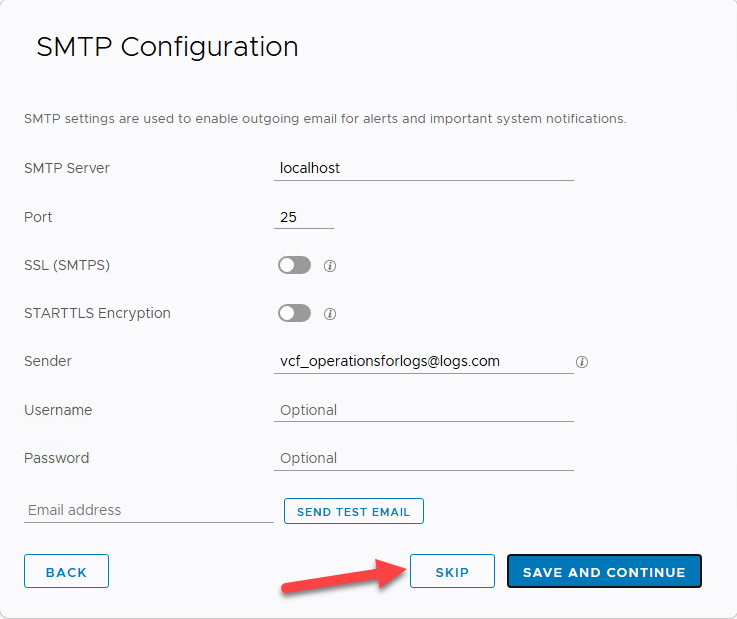
Task: Focus the optional Password input
Action: [x=423, y=458]
